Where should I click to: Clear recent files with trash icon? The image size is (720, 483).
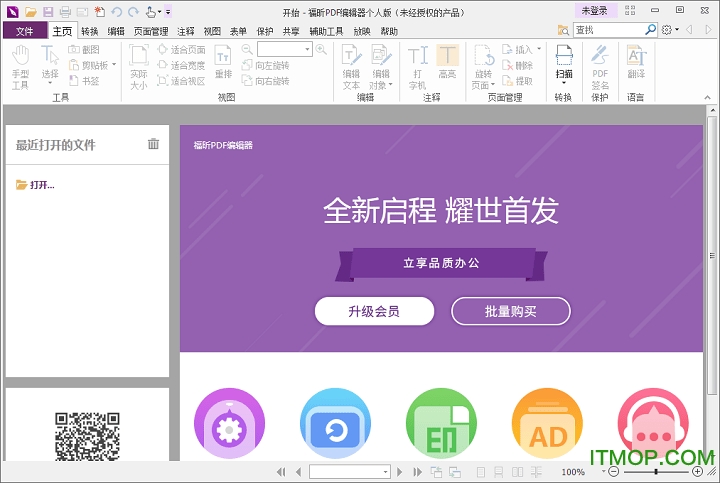[153, 144]
